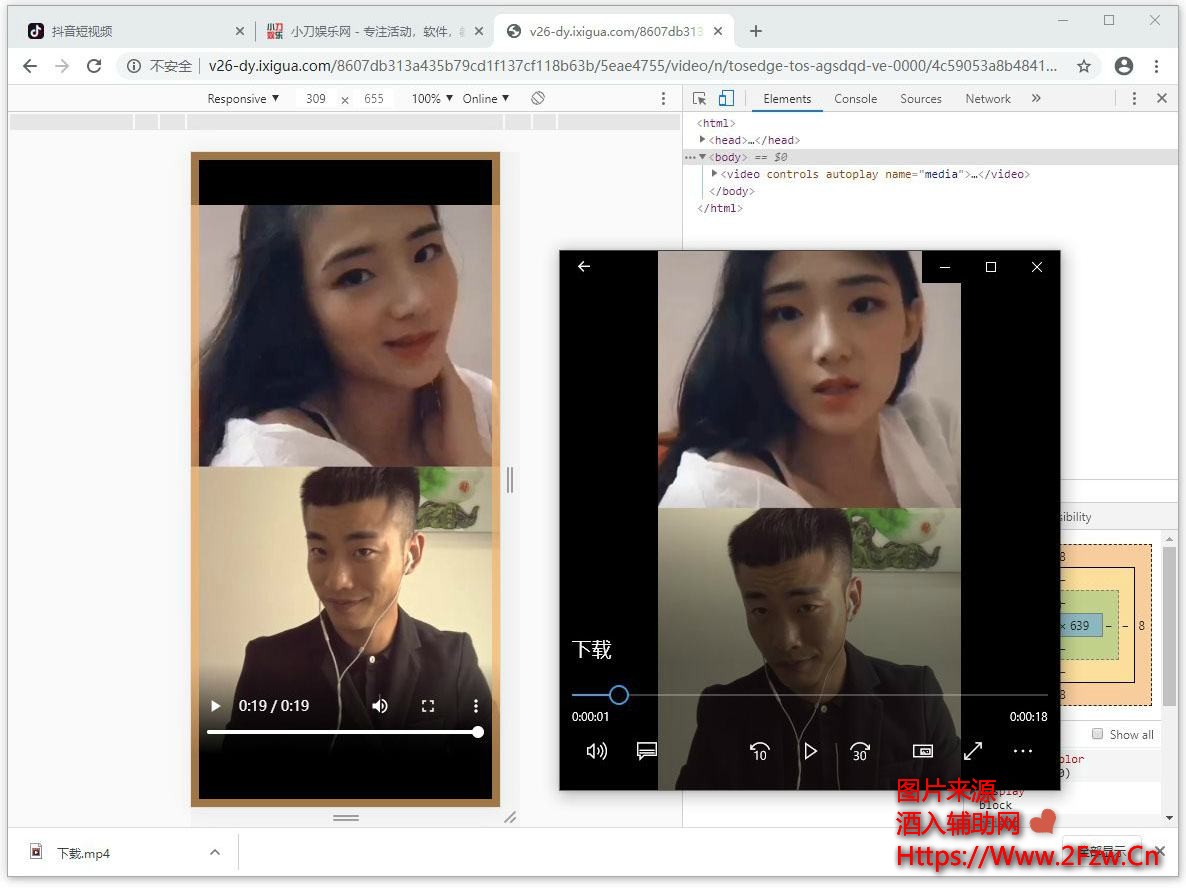1186x888 pixels.
Task: Click the browser video progress bar
Action: point(345,732)
